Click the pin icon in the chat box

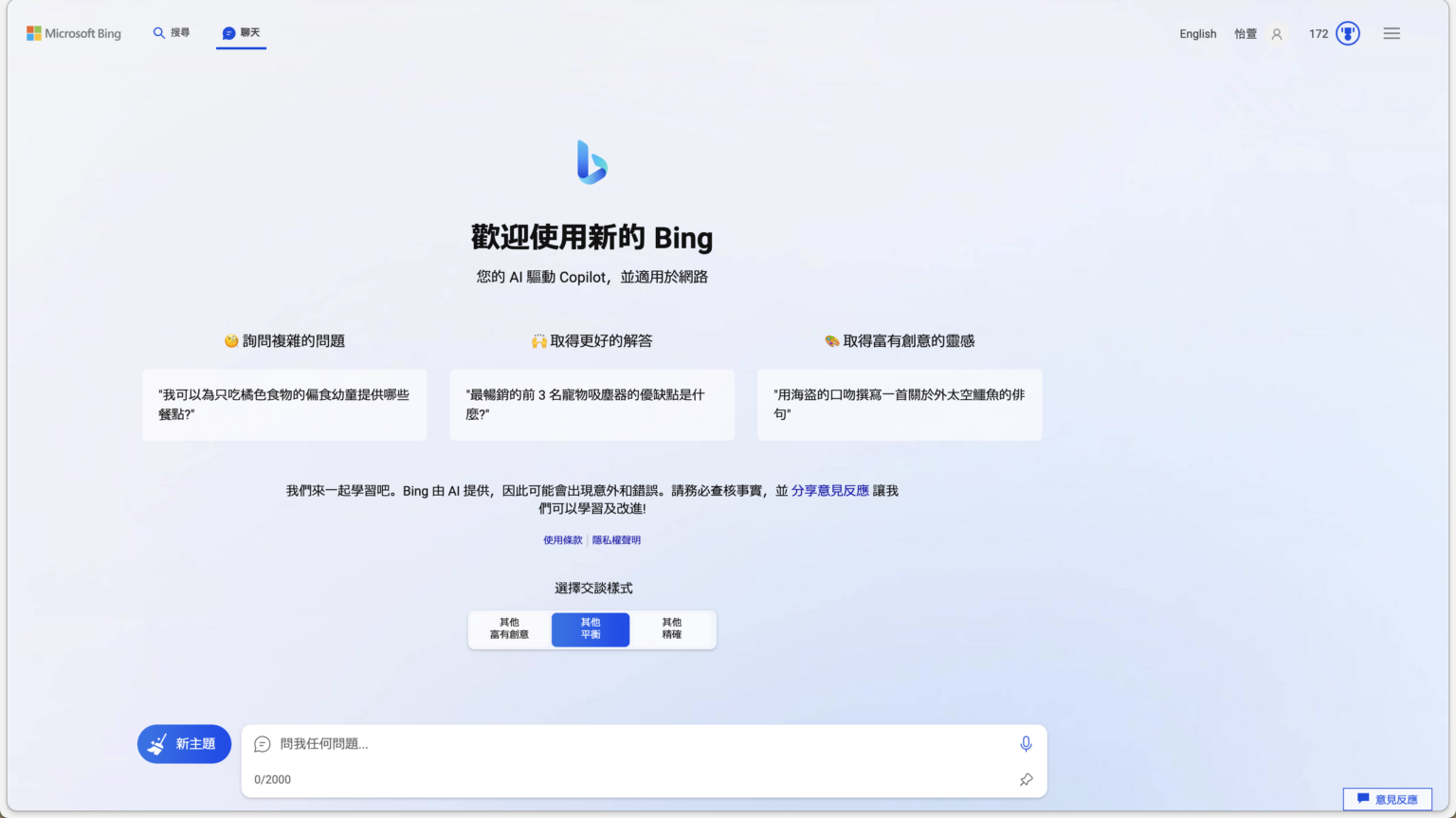1026,779
